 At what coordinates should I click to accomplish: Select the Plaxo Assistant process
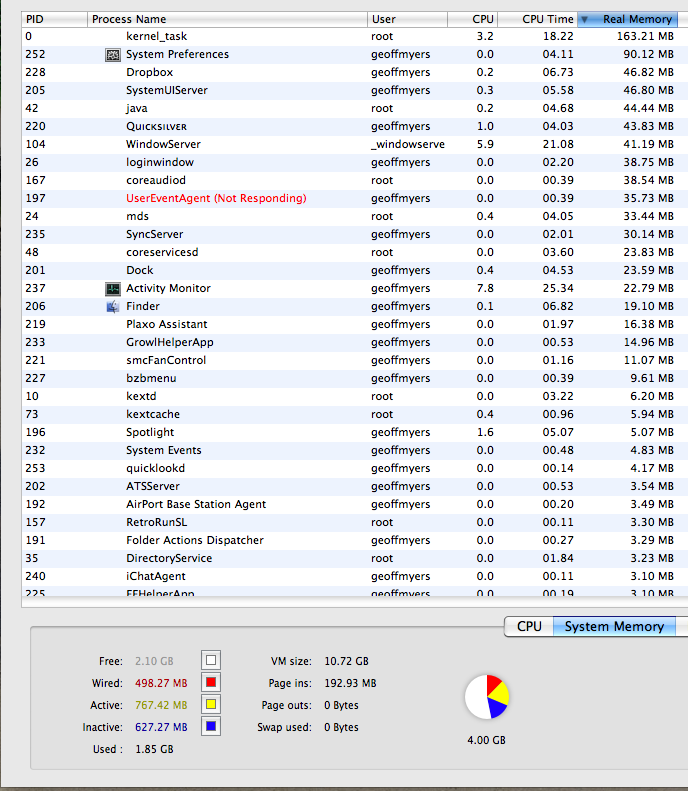tap(166, 324)
